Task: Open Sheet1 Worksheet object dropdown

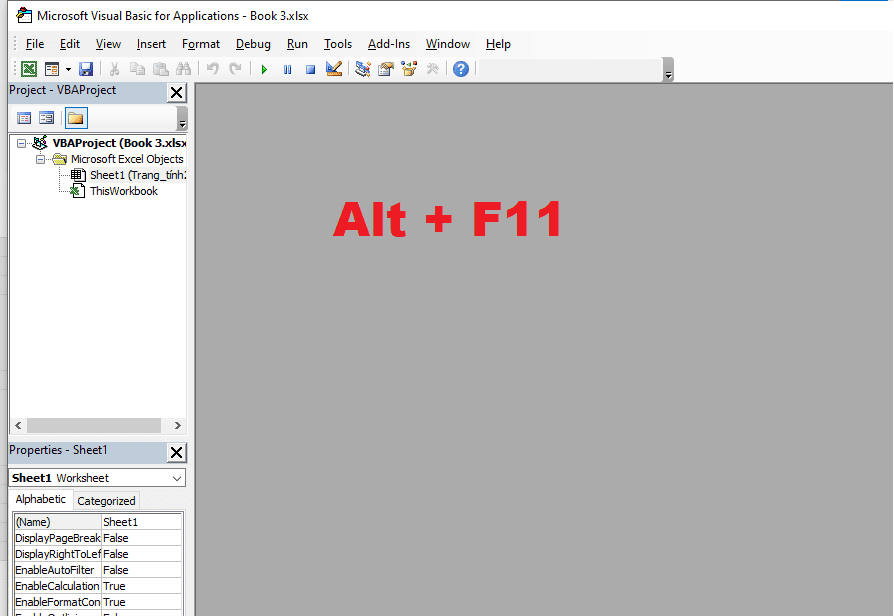Action: [177, 478]
